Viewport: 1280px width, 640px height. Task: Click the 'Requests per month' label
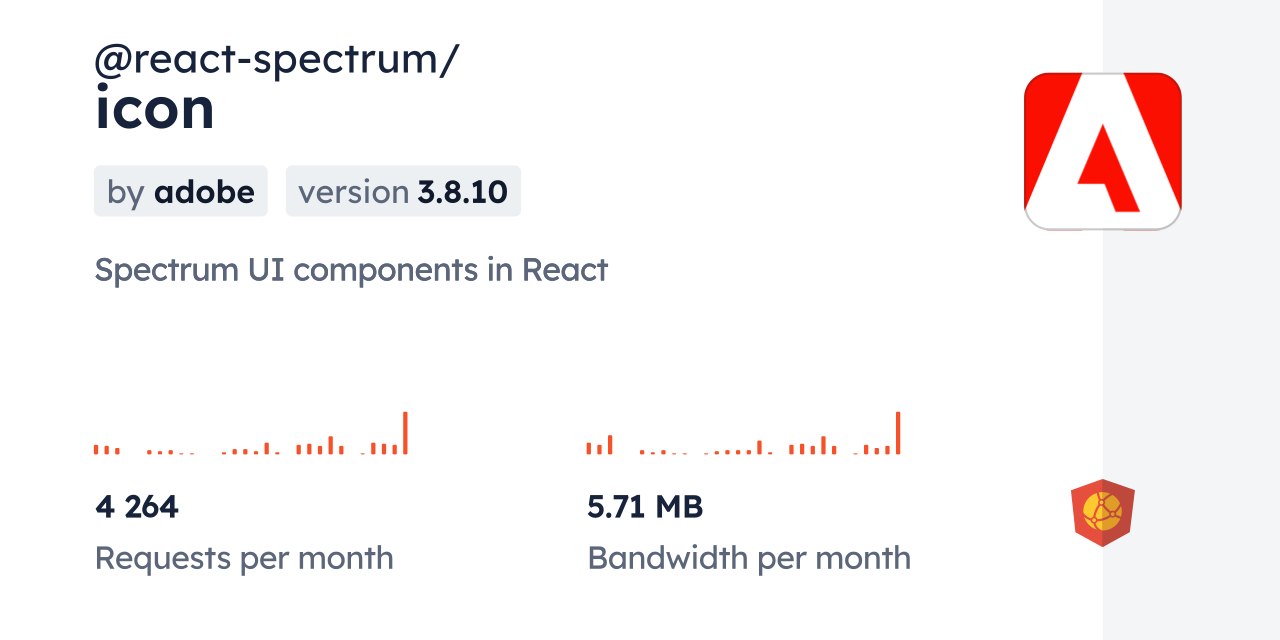[244, 557]
